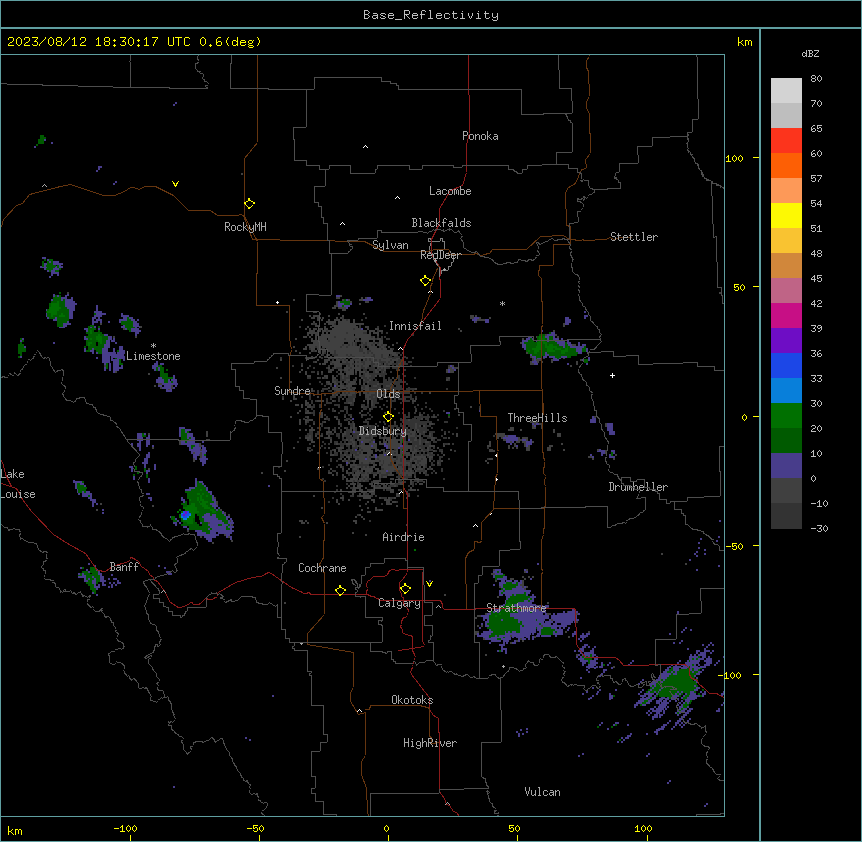This screenshot has width=862, height=842.
Task: Click the 2023/08/12 18:30:17 UTC timestamp
Action: pyautogui.click(x=98, y=42)
